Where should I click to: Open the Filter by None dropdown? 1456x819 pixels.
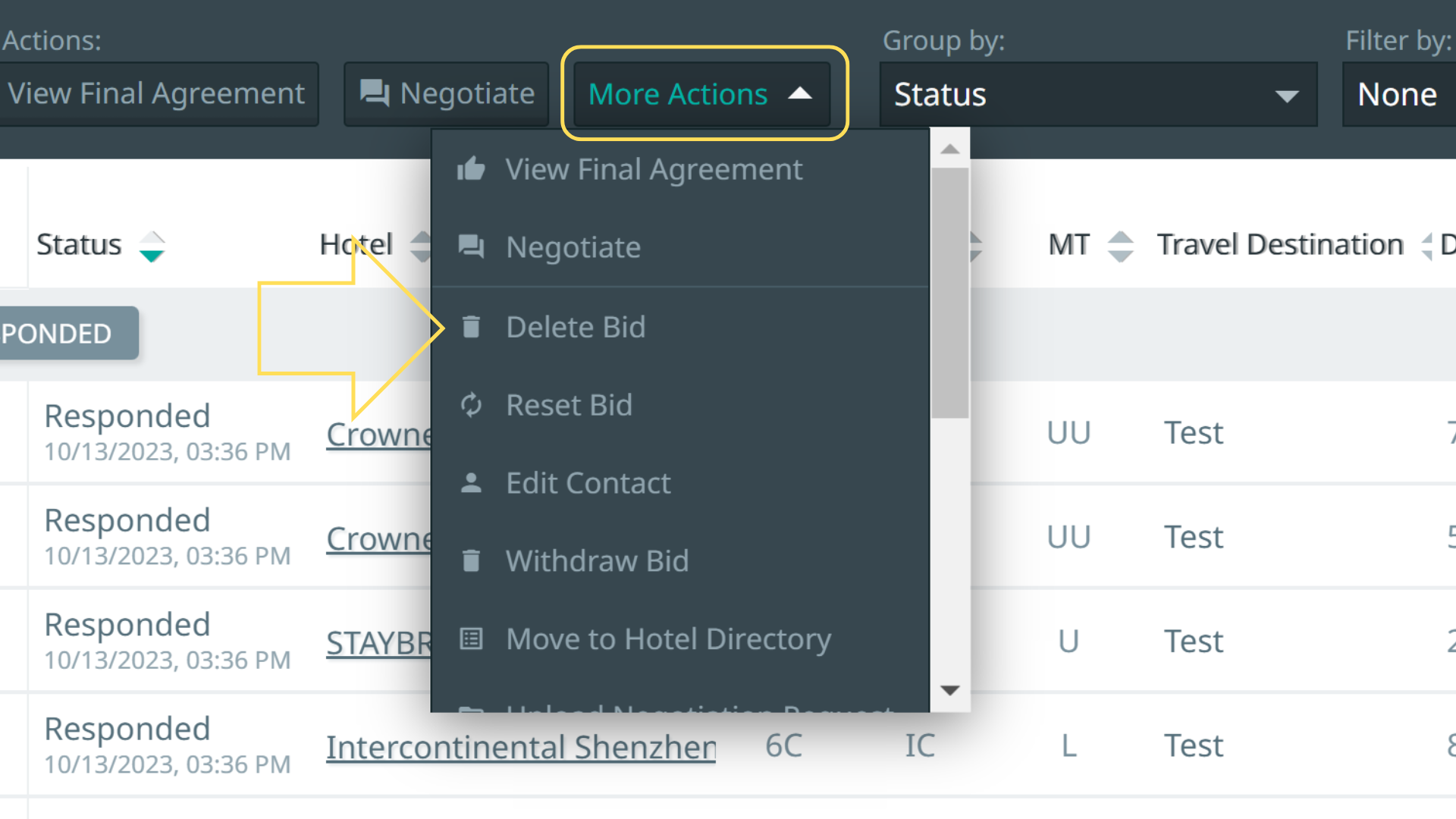1398,94
